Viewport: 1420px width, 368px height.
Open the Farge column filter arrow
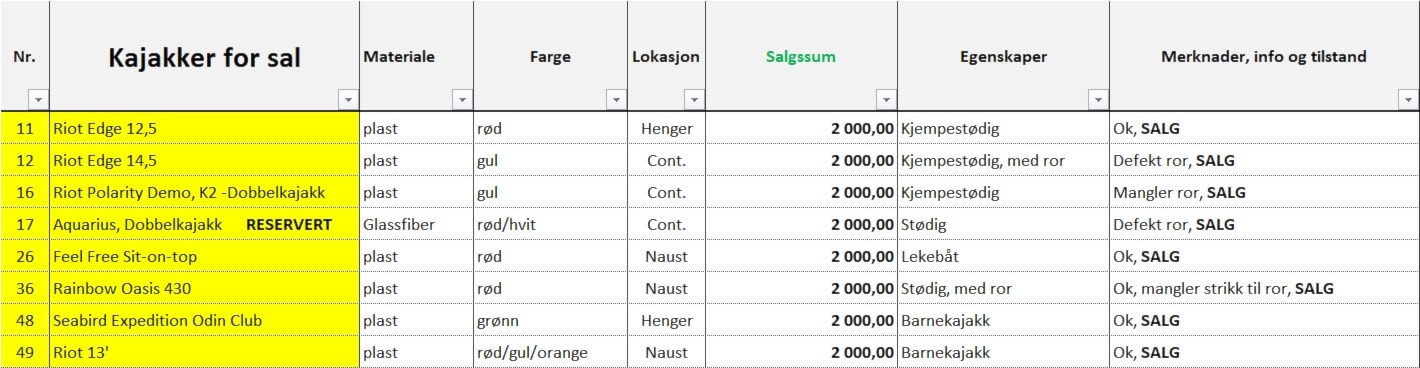tap(616, 100)
